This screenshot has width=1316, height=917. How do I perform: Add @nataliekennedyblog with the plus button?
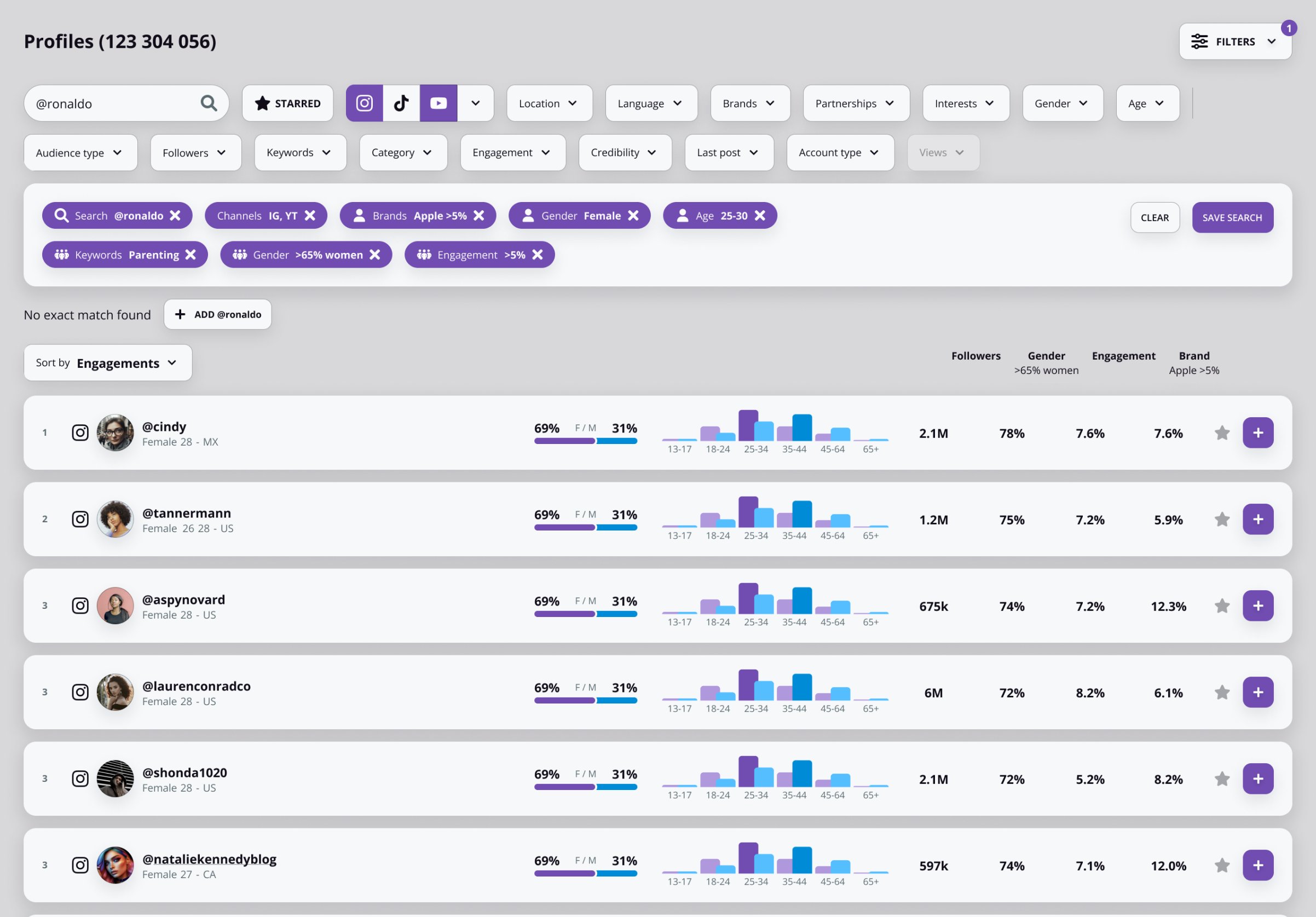(1257, 865)
